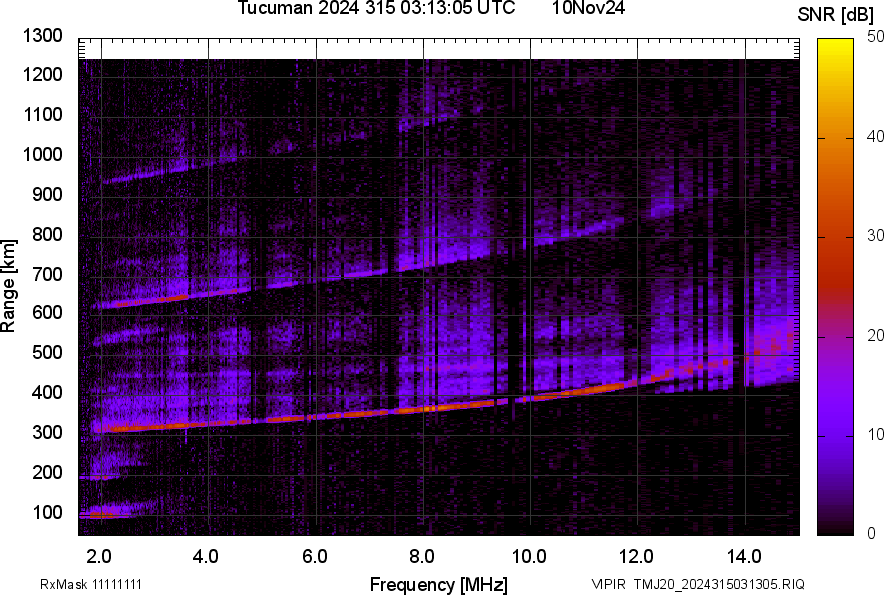Click the colorbar tick value 30
The width and height of the screenshot is (884, 595).
tap(874, 236)
